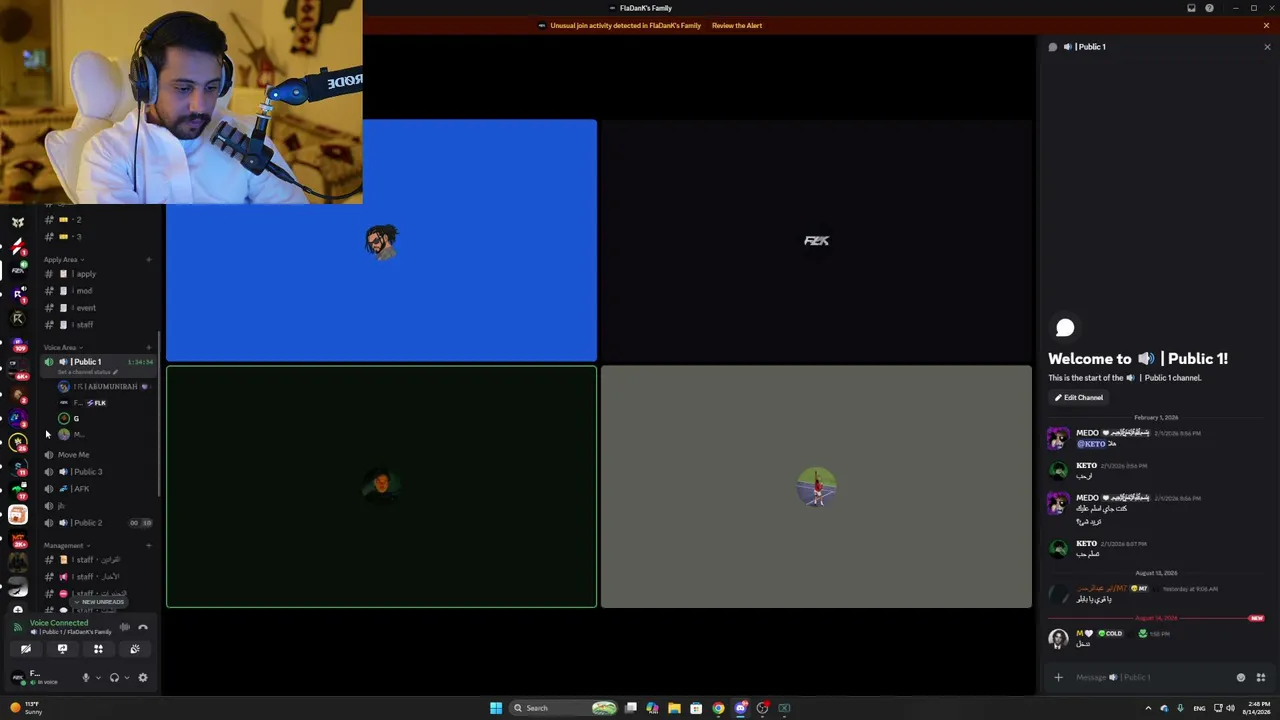Image resolution: width=1280 pixels, height=720 pixels.
Task: Open the apply text channel
Action: coord(98,273)
